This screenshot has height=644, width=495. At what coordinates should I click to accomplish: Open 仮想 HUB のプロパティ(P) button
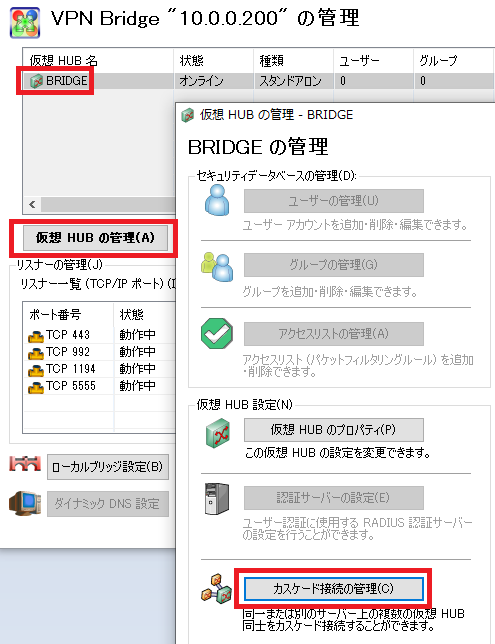pos(334,430)
